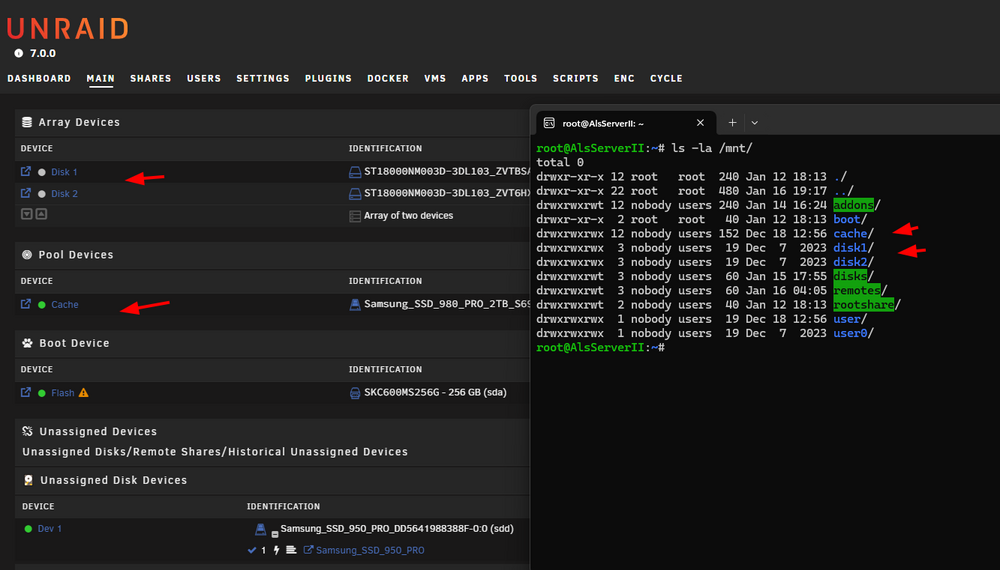The width and height of the screenshot is (1000, 570).
Task: Collapse the Samsung 950 PRO minus expander
Action: [275, 534]
